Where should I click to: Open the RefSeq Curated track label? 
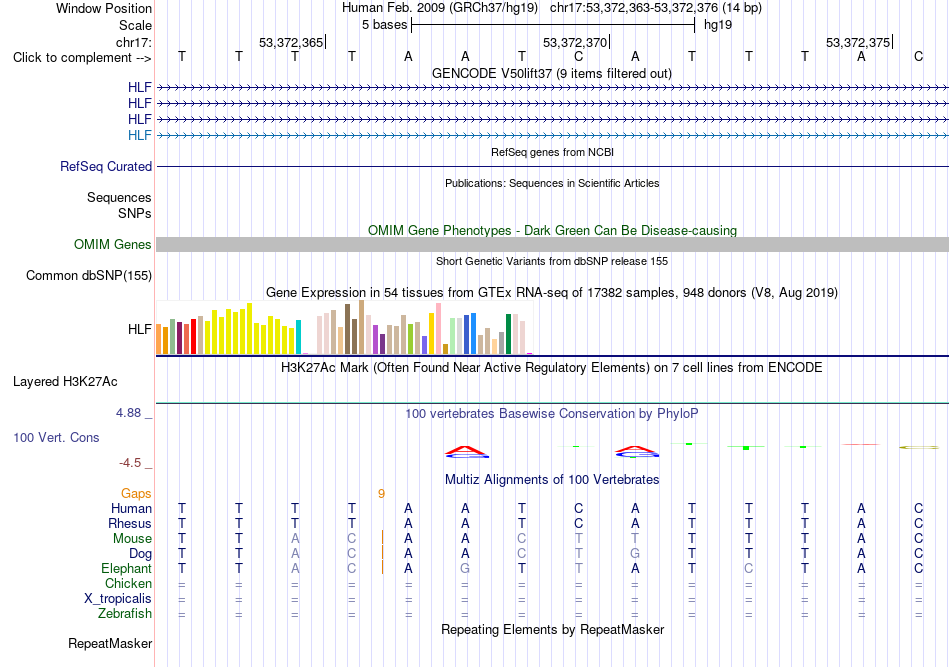point(106,167)
